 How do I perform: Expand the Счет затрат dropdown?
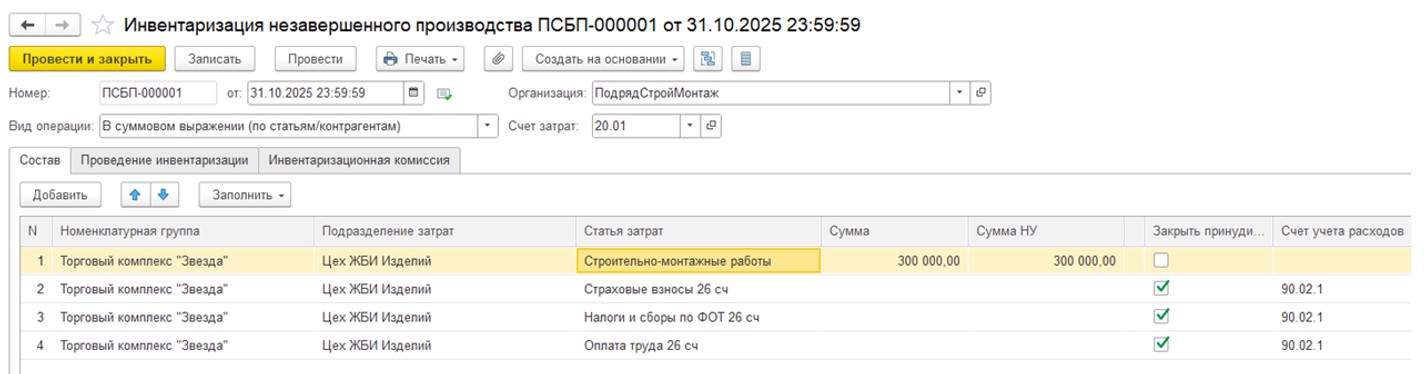click(x=690, y=127)
